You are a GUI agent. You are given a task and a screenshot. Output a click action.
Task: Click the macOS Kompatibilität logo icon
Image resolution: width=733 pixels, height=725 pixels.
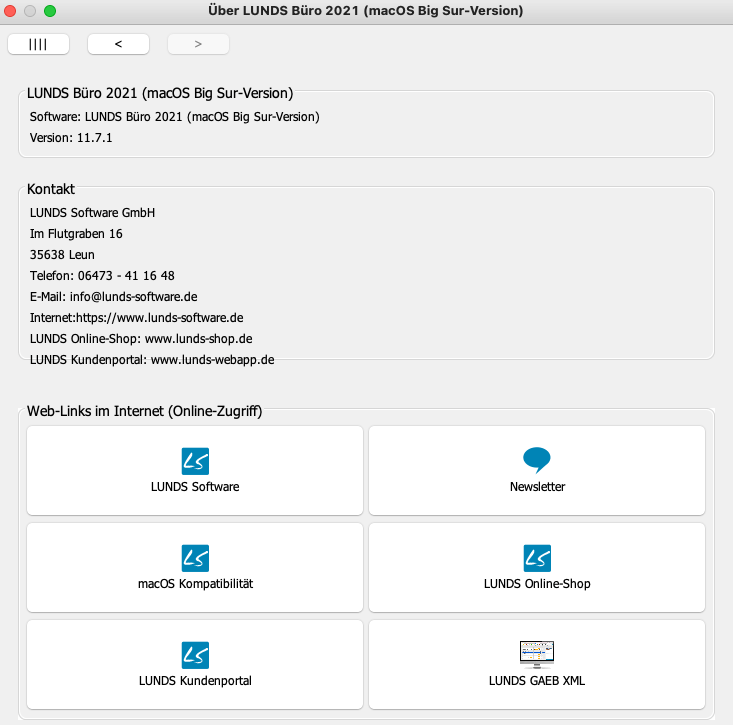click(195, 558)
